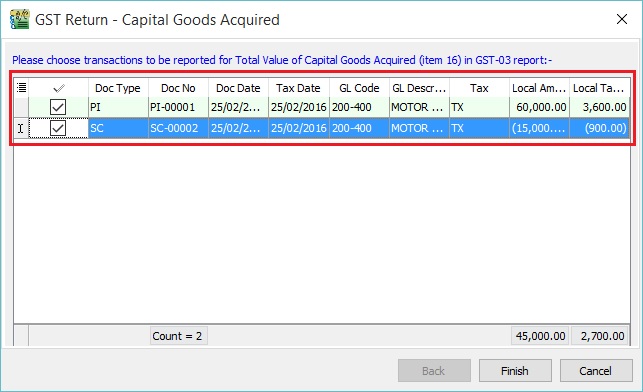The width and height of the screenshot is (643, 392).
Task: Click the 60,000.00 local amount cell
Action: pos(539,107)
